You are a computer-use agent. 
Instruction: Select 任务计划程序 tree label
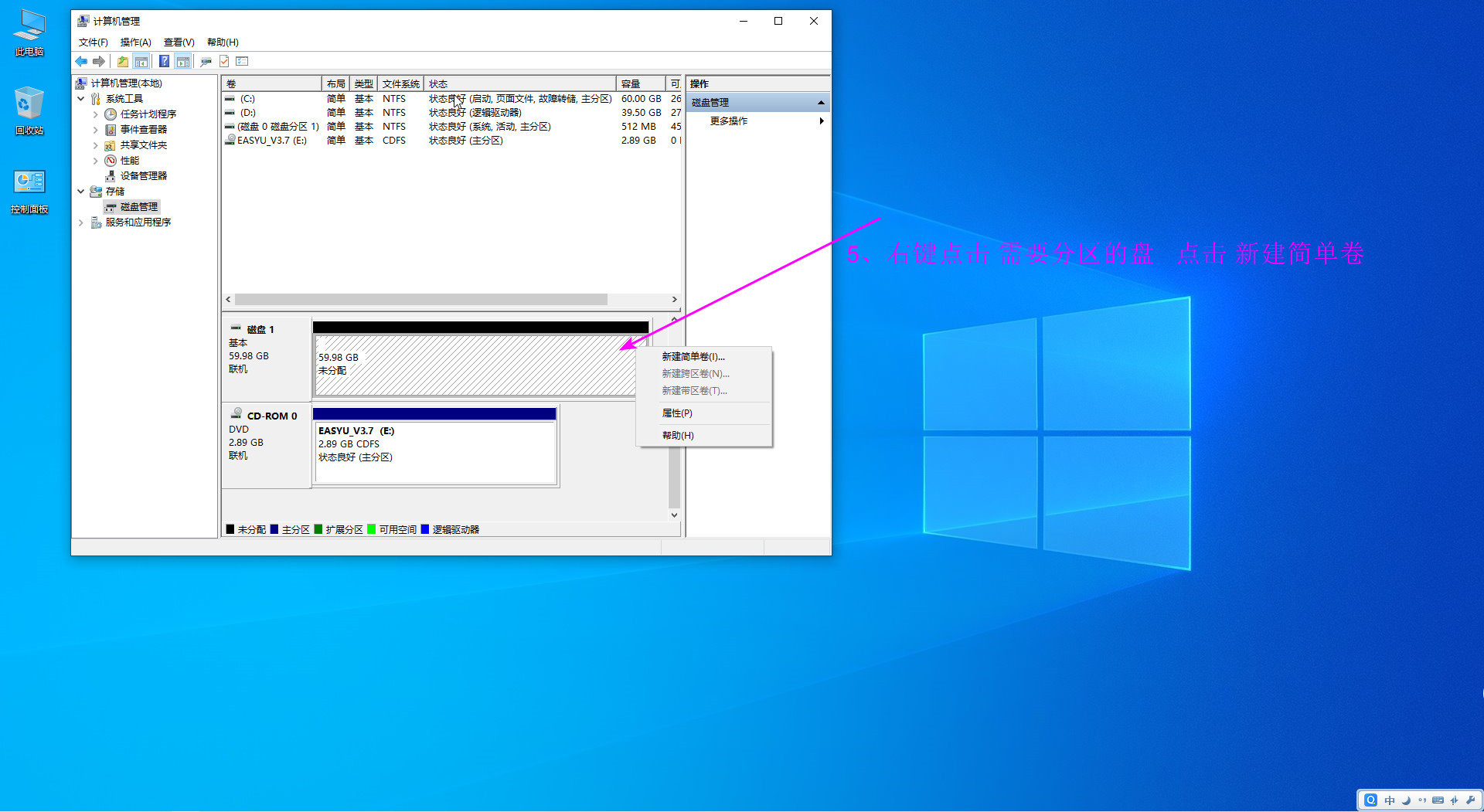(x=148, y=114)
